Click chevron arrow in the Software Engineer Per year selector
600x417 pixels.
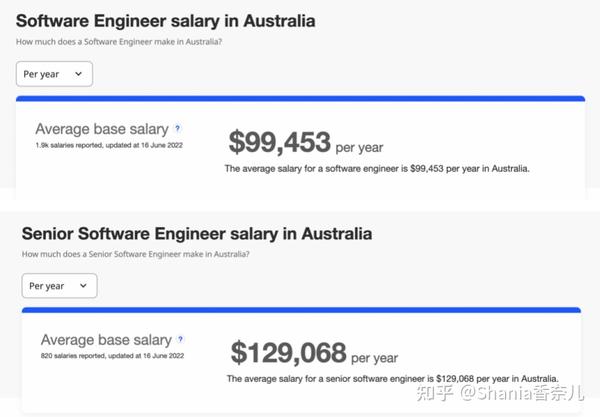tap(78, 74)
